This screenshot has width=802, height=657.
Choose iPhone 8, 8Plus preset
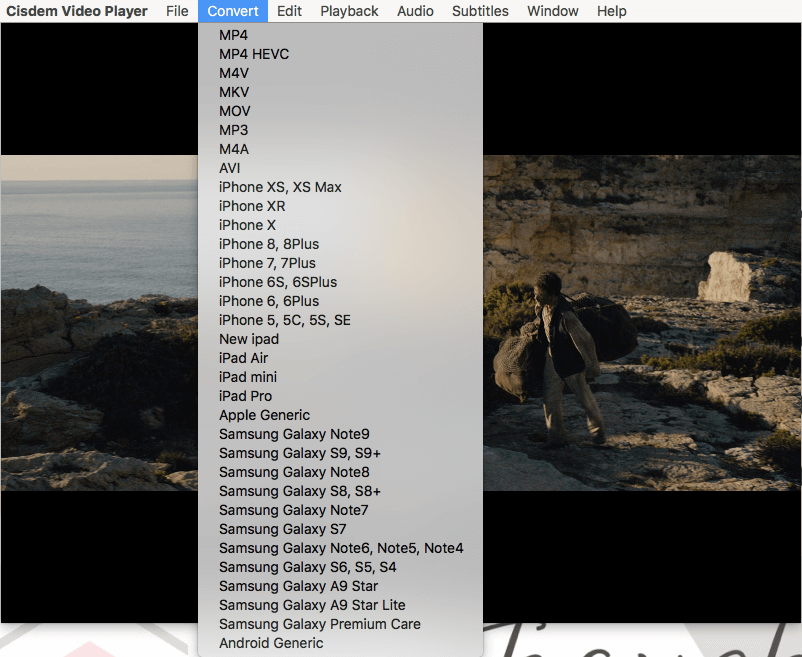tap(340, 244)
